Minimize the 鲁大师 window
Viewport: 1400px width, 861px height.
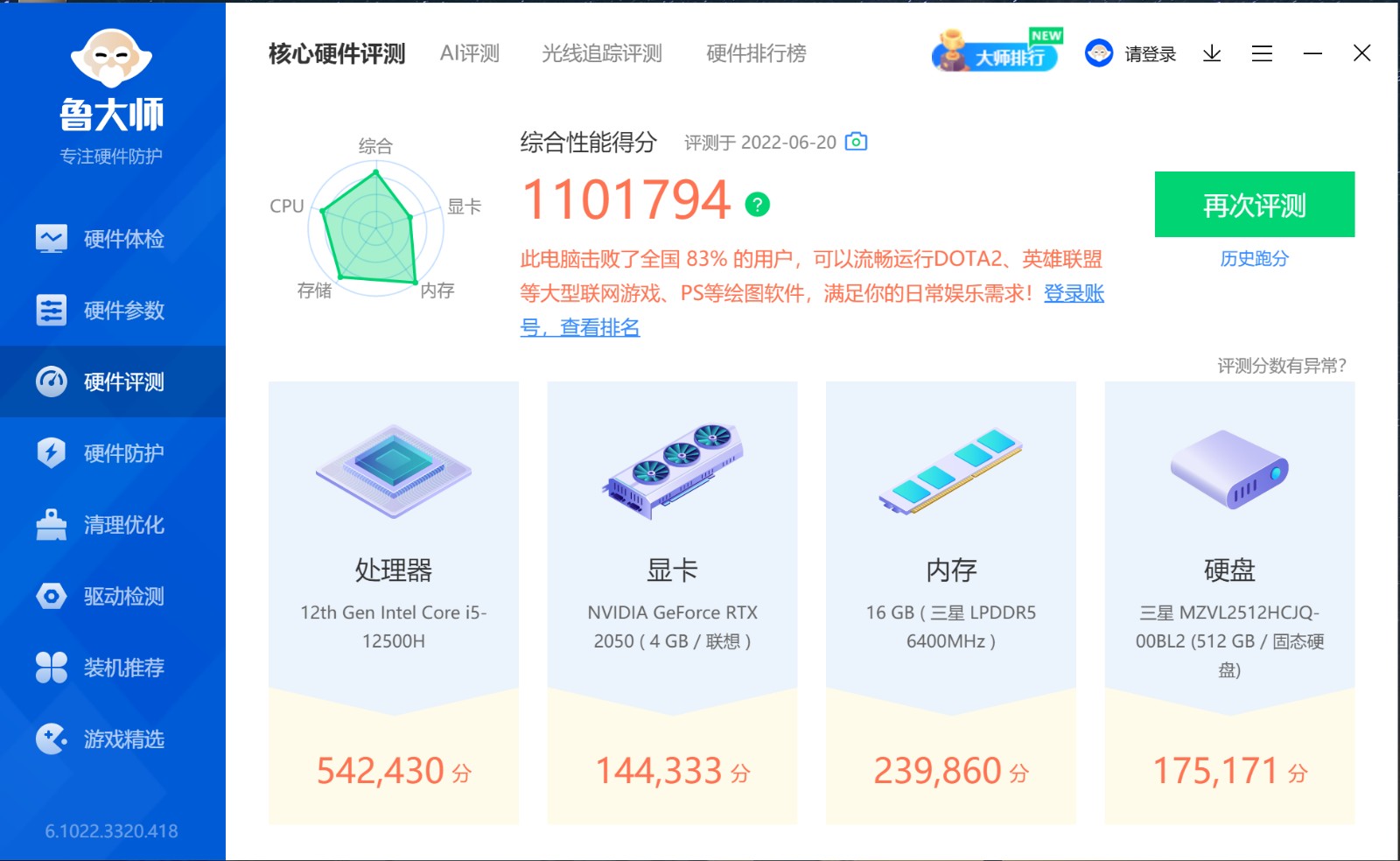1312,53
